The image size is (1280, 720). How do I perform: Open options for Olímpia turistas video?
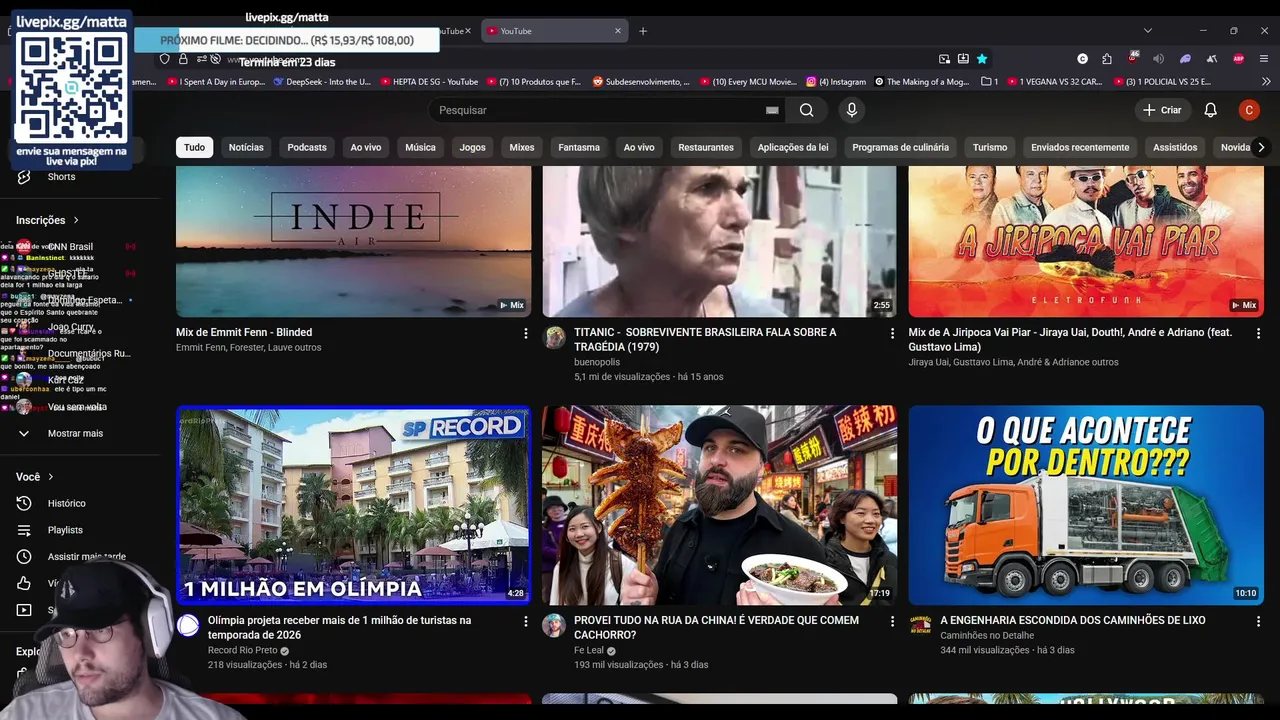(x=526, y=621)
